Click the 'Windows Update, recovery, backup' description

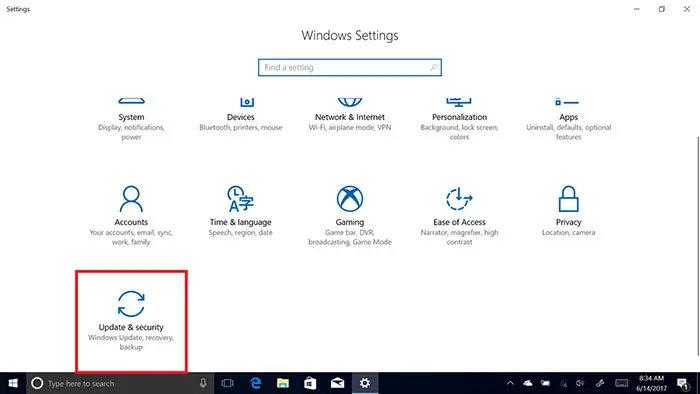131,342
